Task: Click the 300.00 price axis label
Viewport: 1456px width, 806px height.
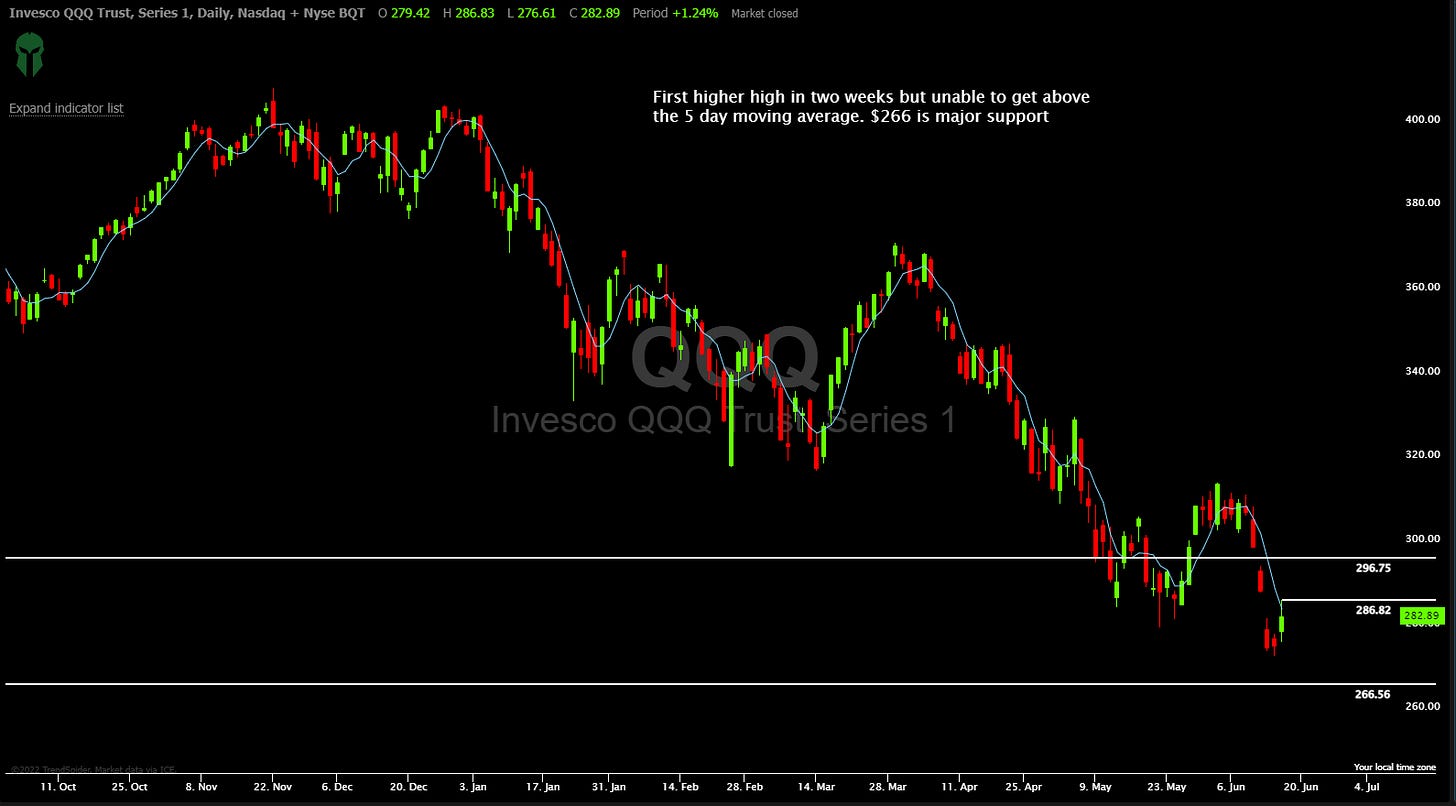Action: [1422, 539]
